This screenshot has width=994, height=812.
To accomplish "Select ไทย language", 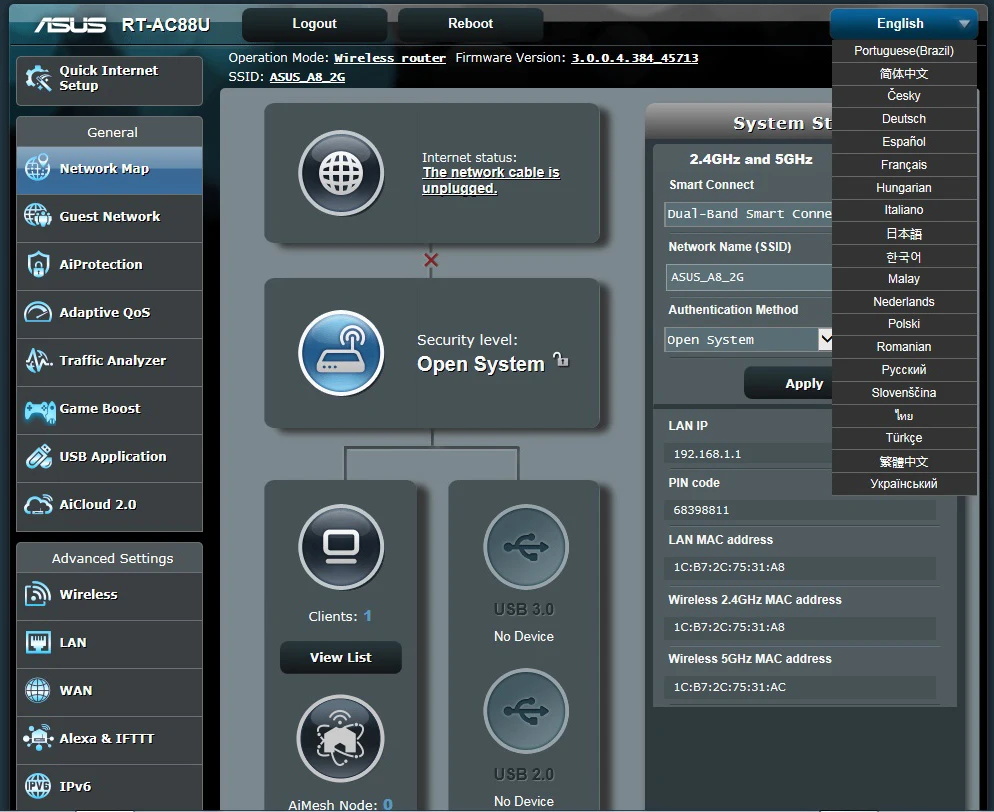I will pyautogui.click(x=904, y=415).
